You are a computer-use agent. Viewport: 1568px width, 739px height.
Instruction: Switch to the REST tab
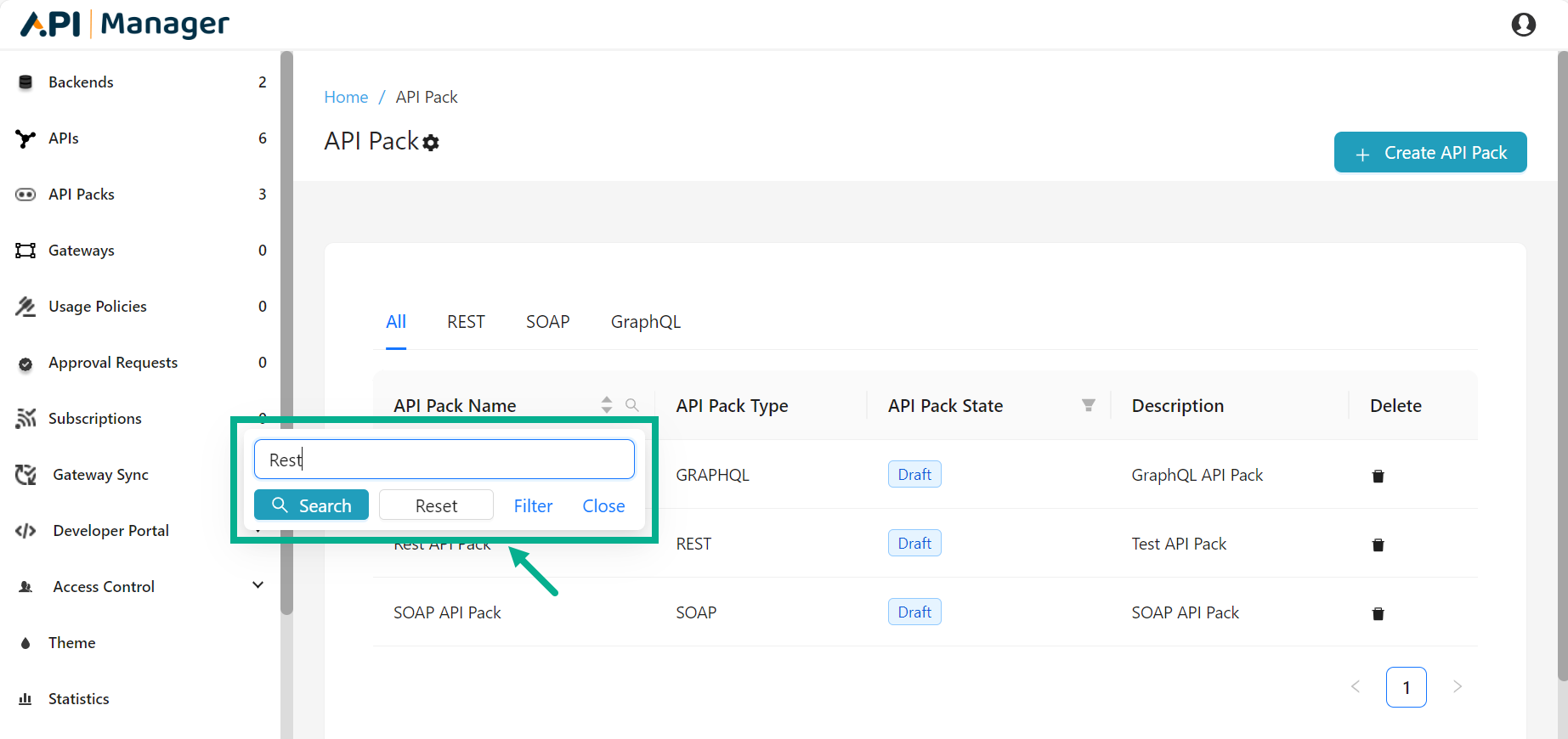click(466, 322)
